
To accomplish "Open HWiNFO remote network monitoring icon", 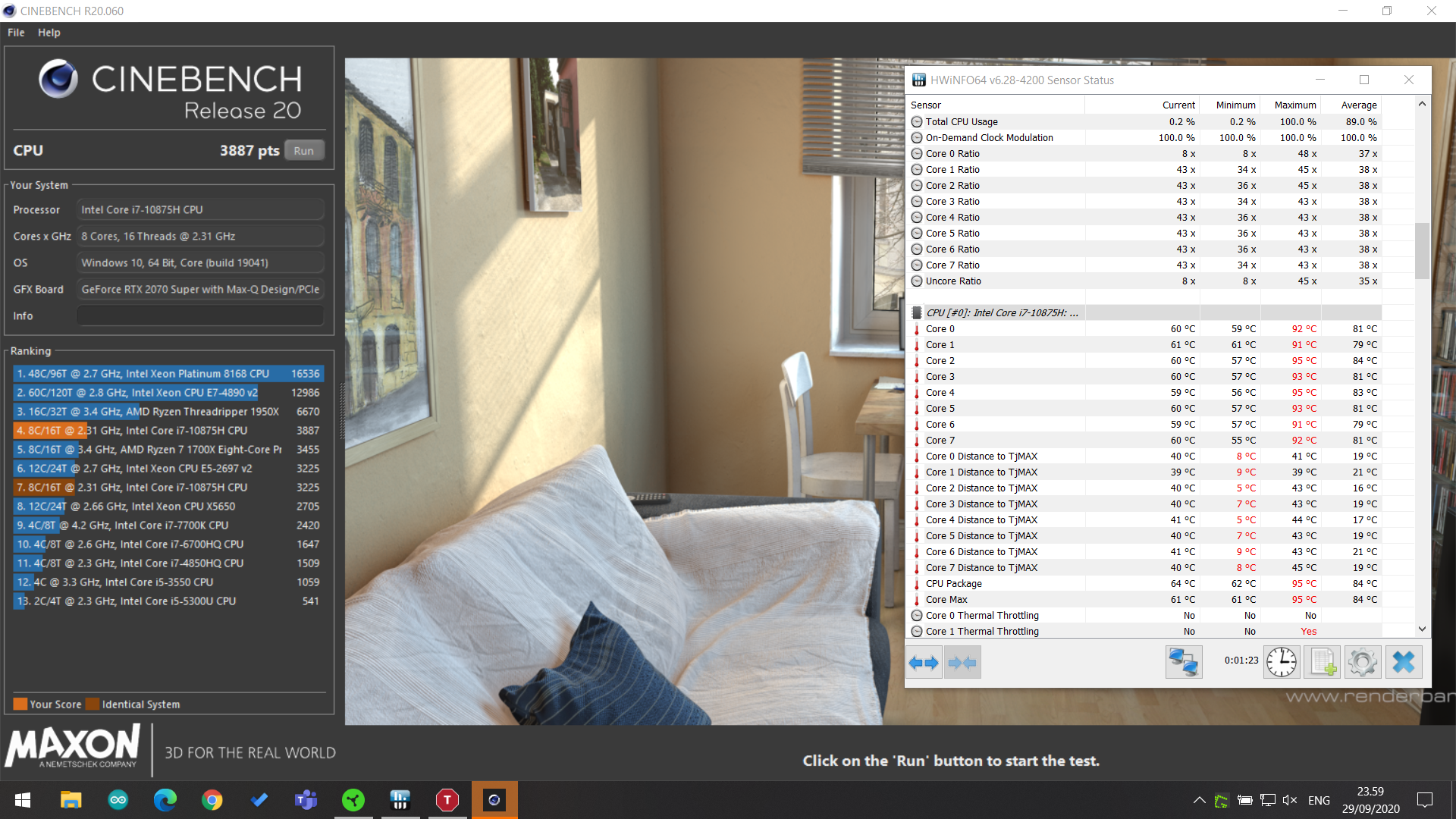I will (1183, 662).
